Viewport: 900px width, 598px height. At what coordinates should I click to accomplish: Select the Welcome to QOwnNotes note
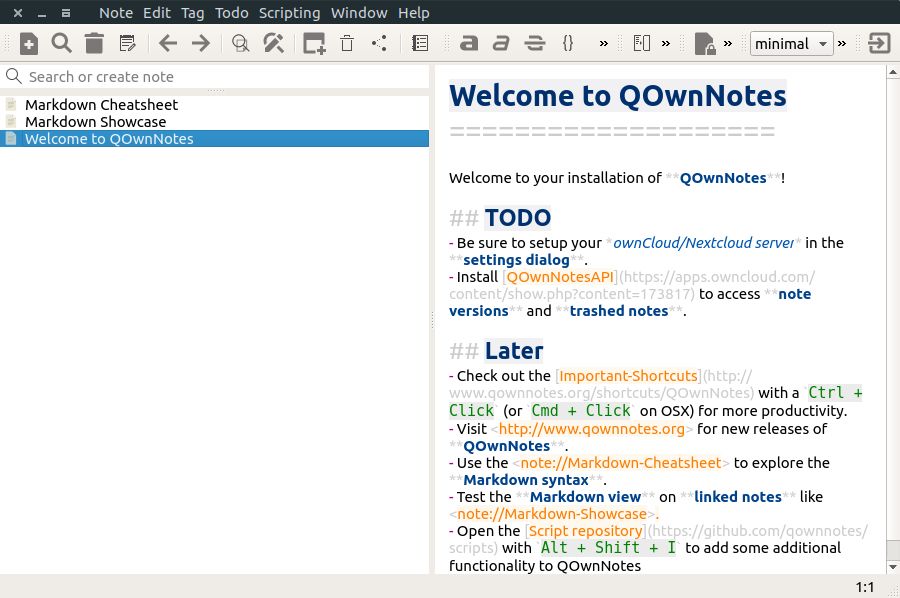[x=215, y=139]
